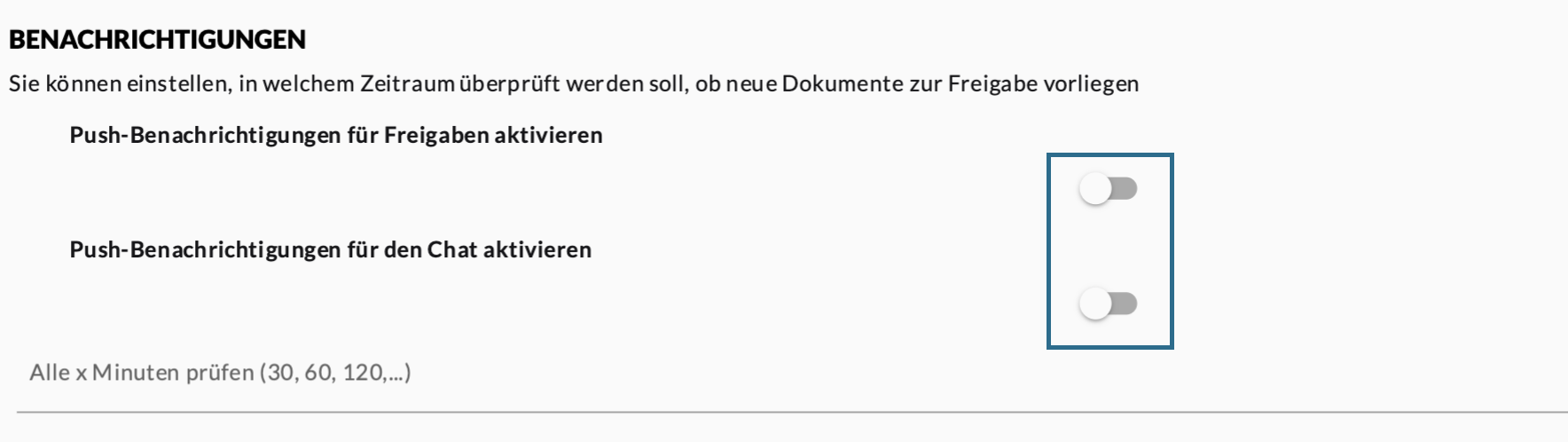This screenshot has width=1568, height=442.
Task: Click the grey track of the Chat toggle
Action: [x=1125, y=304]
